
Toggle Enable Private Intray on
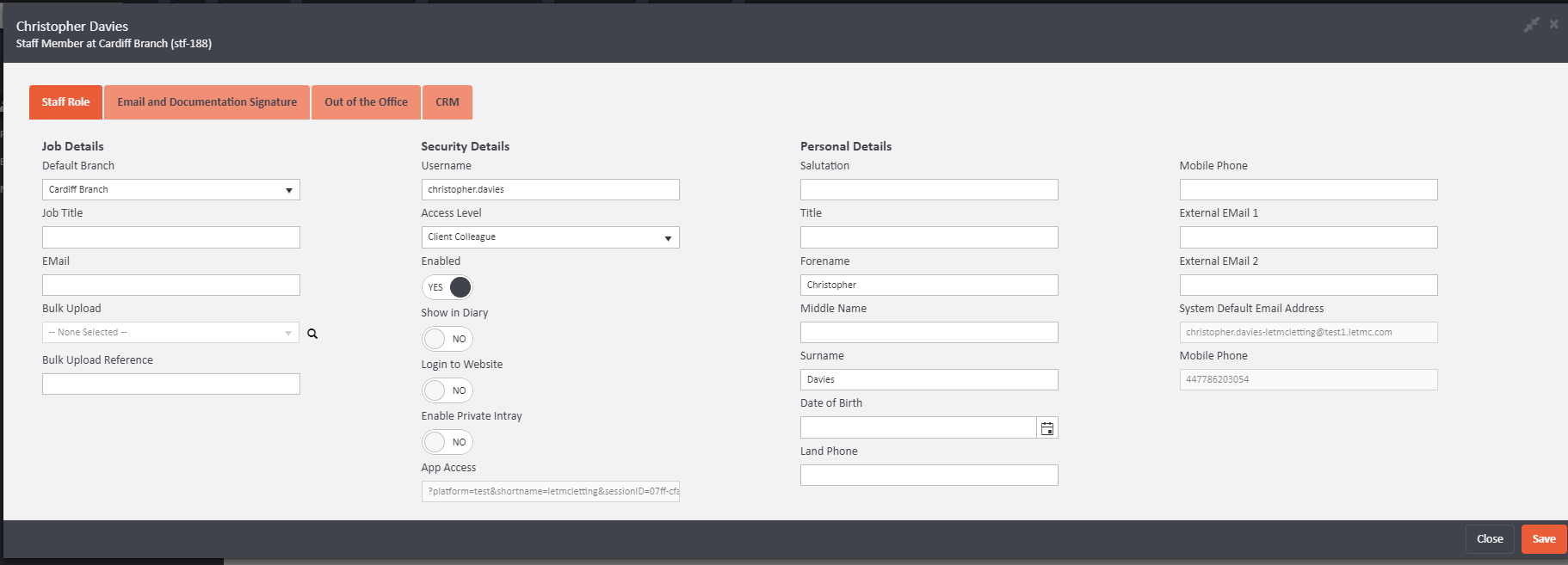pos(448,442)
